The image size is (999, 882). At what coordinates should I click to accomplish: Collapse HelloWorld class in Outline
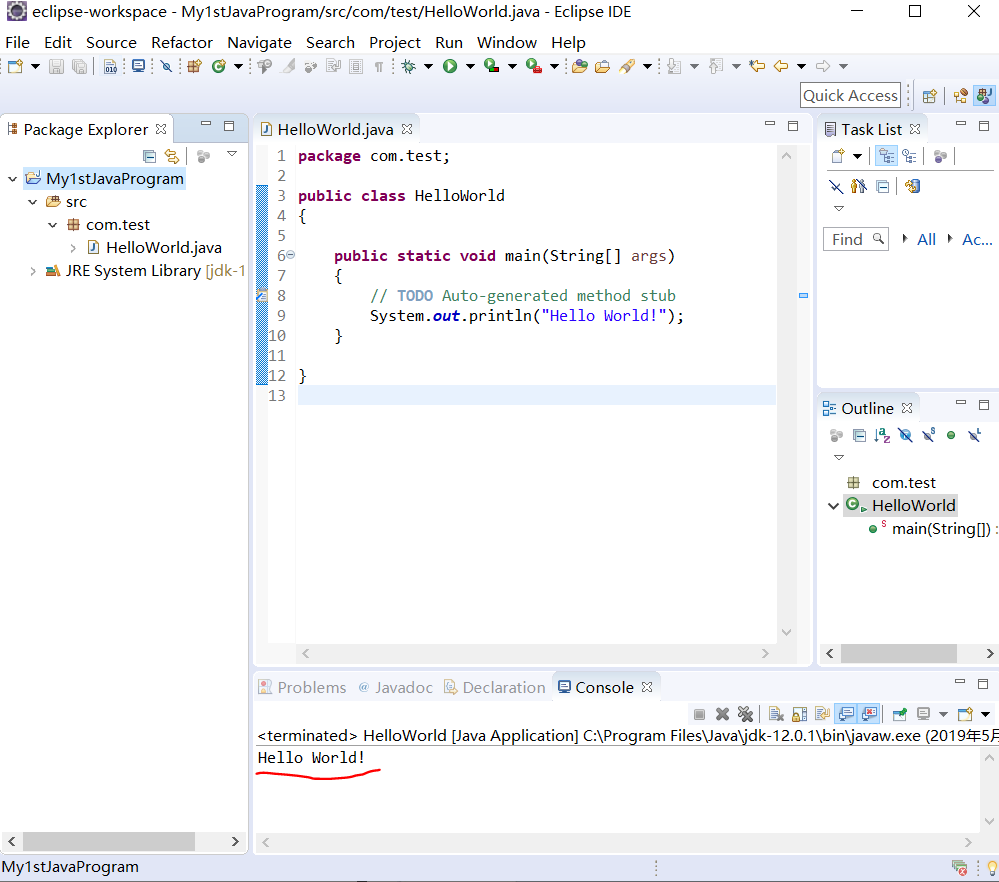(833, 506)
